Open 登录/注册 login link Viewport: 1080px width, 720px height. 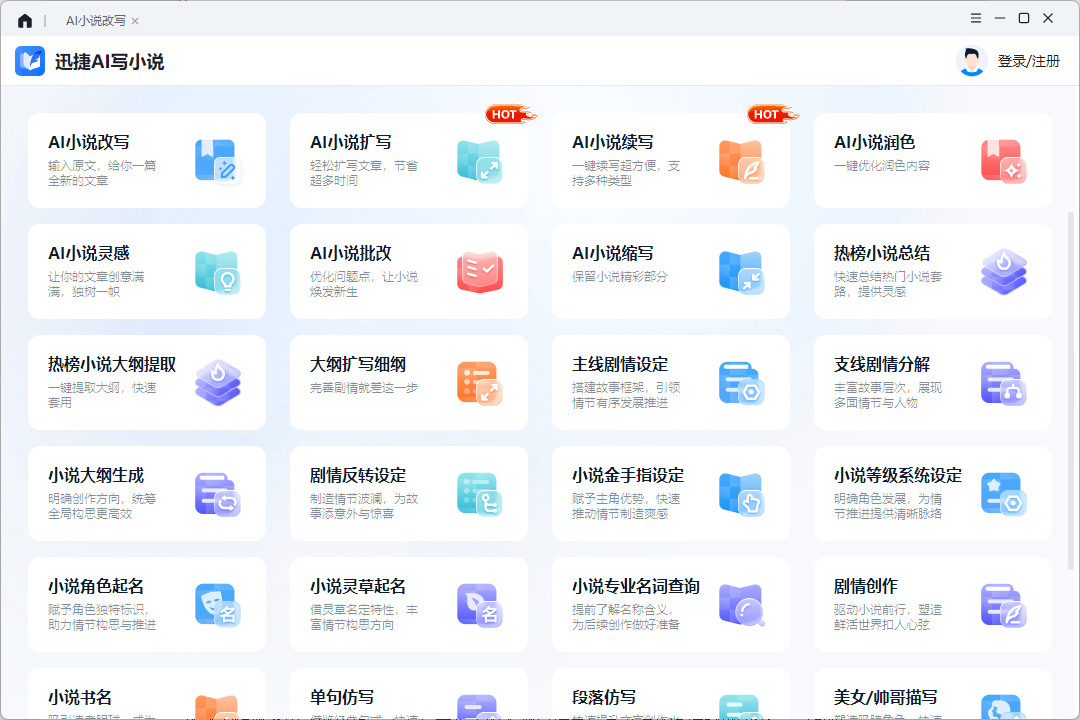coord(1028,61)
